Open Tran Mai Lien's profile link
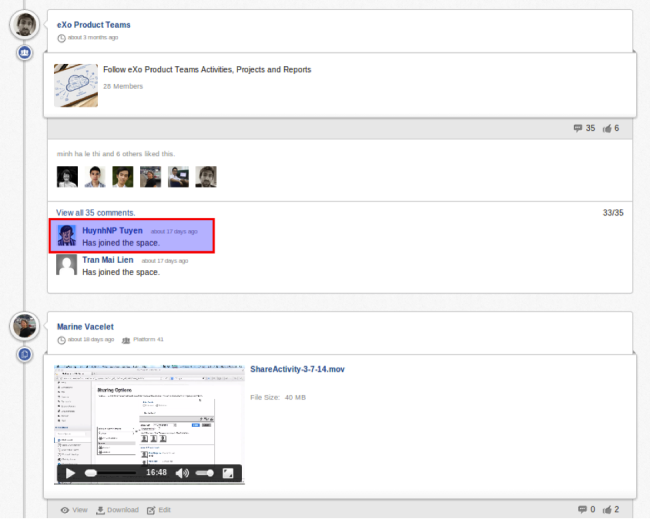The image size is (650, 519). pos(107,260)
